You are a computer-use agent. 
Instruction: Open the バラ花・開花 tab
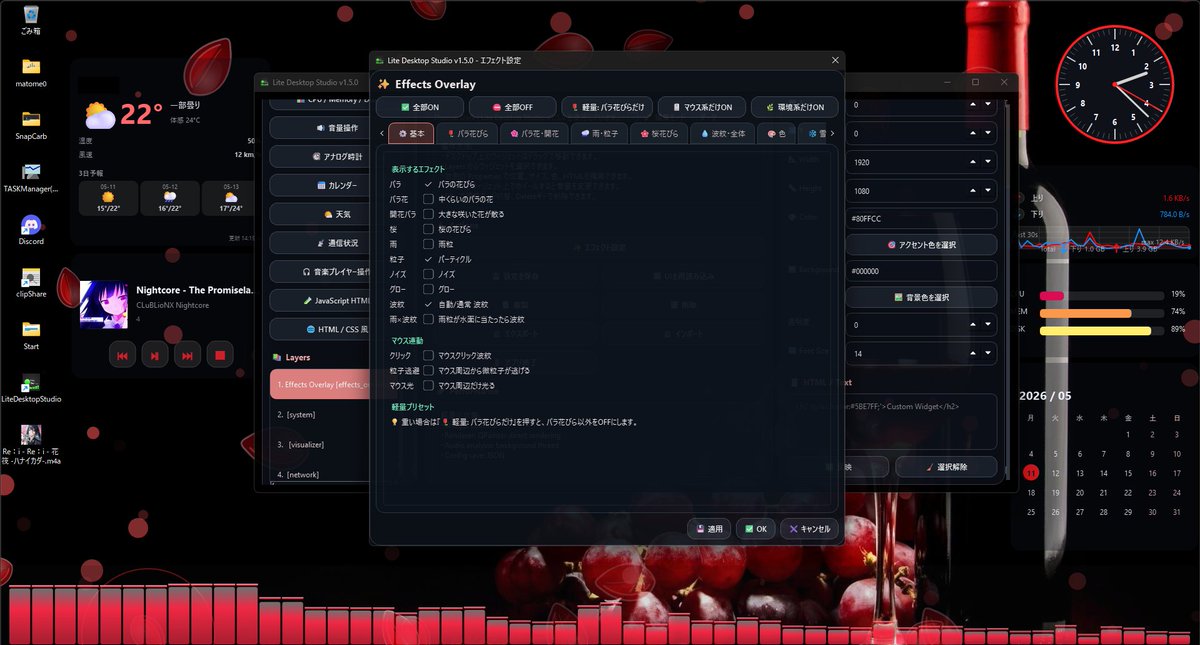pyautogui.click(x=534, y=133)
